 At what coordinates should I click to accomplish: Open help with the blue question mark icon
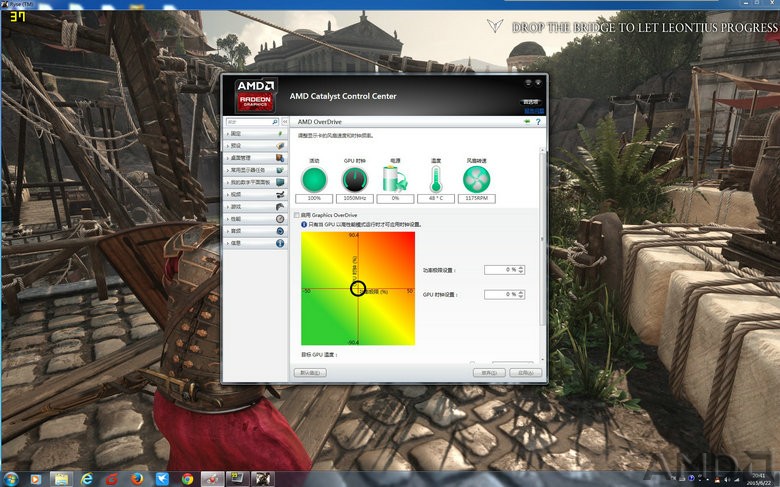538,121
